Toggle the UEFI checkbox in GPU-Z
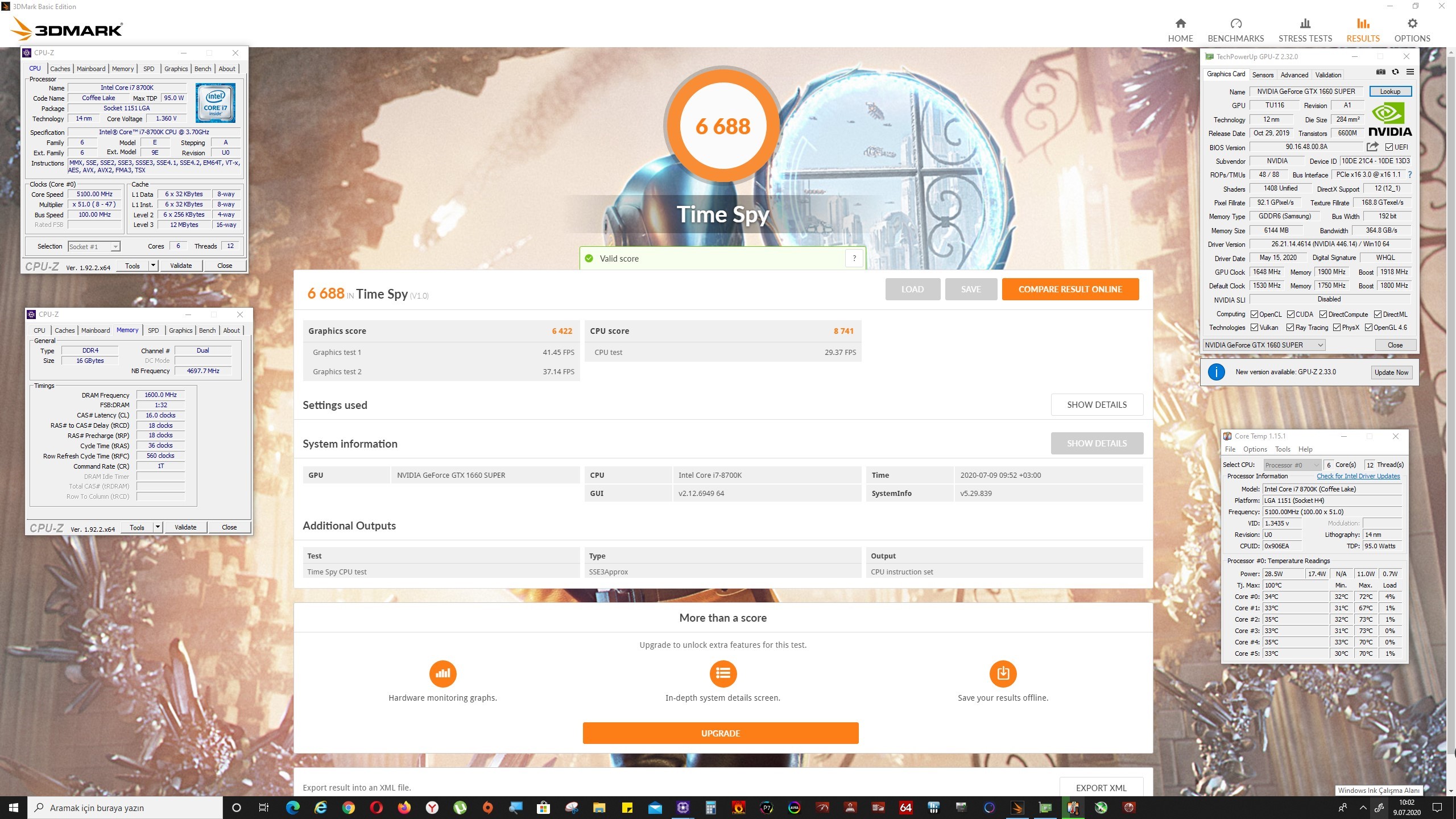Viewport: 1456px width, 819px height. (x=1388, y=147)
